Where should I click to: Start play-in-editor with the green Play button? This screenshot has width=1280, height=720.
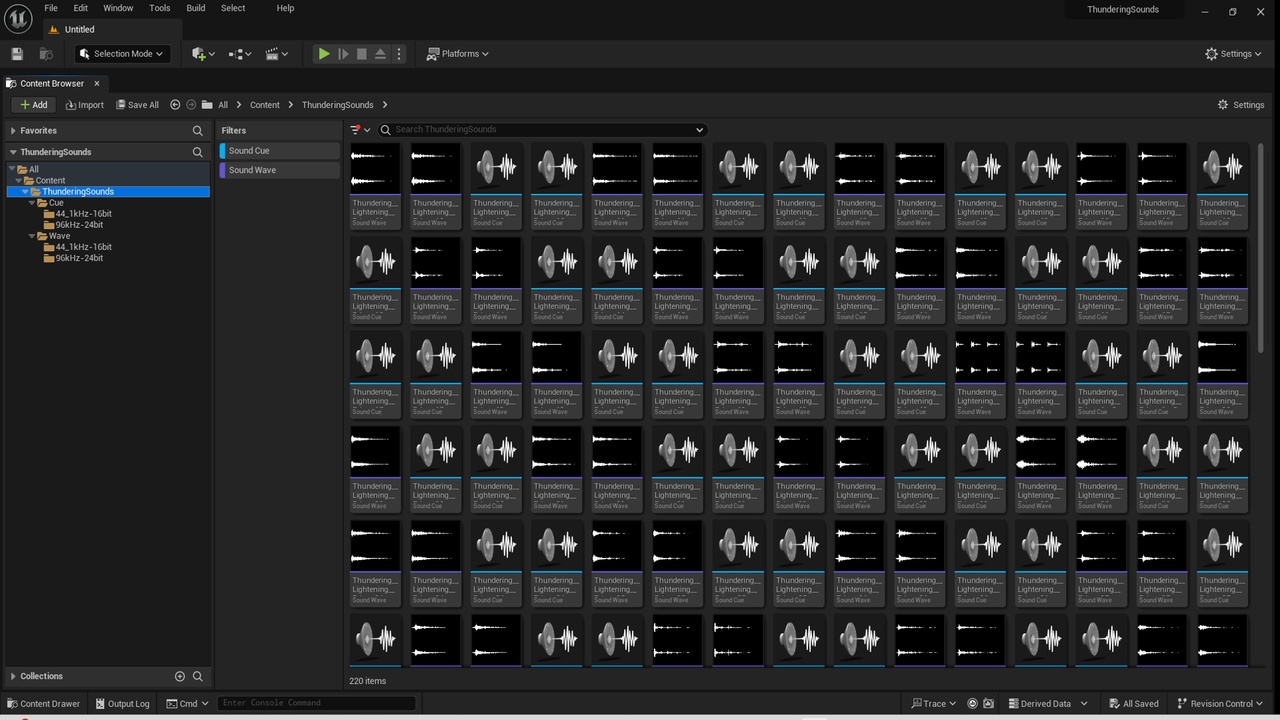coord(324,54)
